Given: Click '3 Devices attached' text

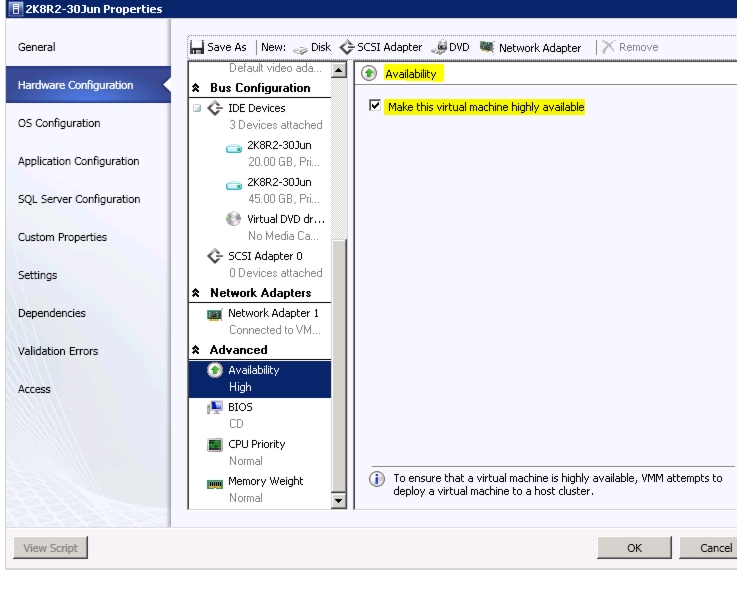Looking at the screenshot, I should coord(275,125).
